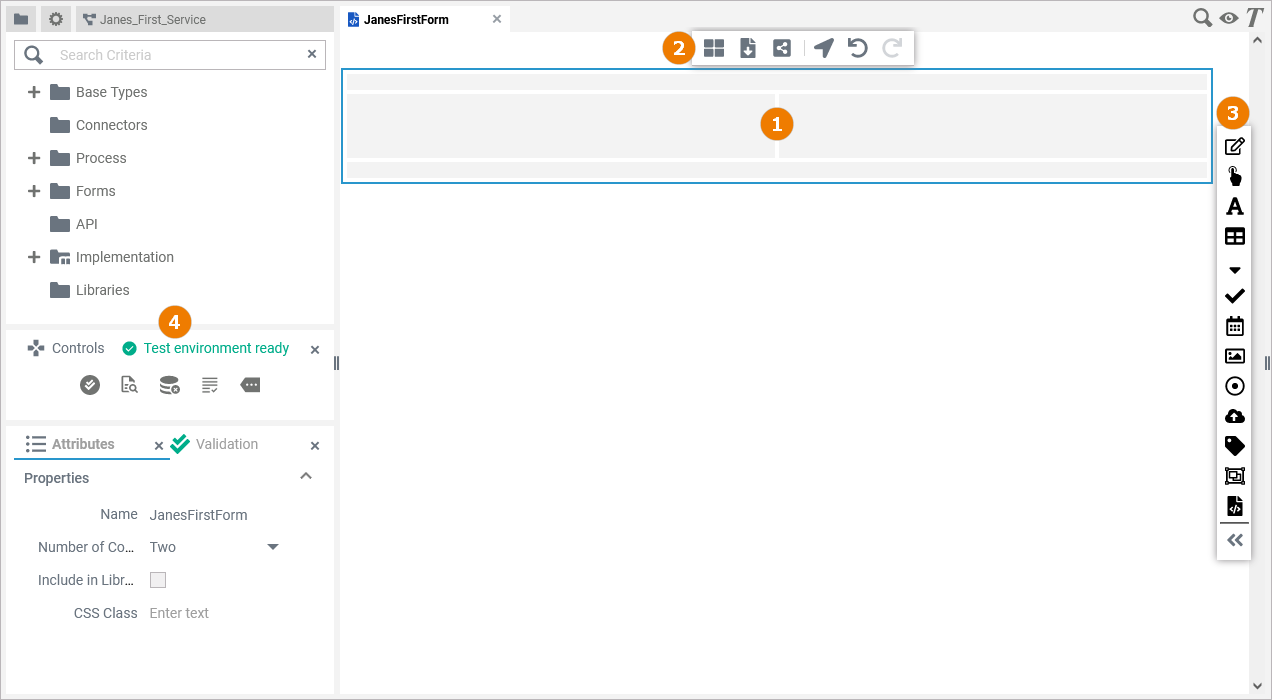Pick the Table control icon
Screen dimensions: 1272x700
click(x=1234, y=236)
